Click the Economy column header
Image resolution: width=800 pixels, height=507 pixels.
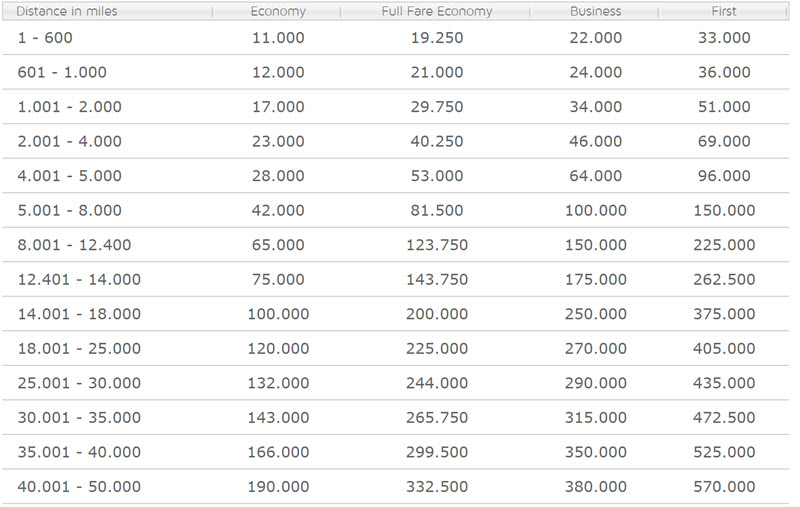point(277,11)
